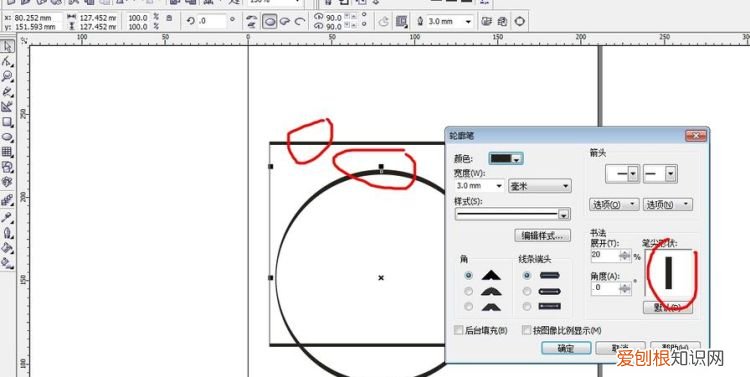Enable the 后台填充 checkbox
Image resolution: width=750 pixels, height=377 pixels.
[458, 330]
